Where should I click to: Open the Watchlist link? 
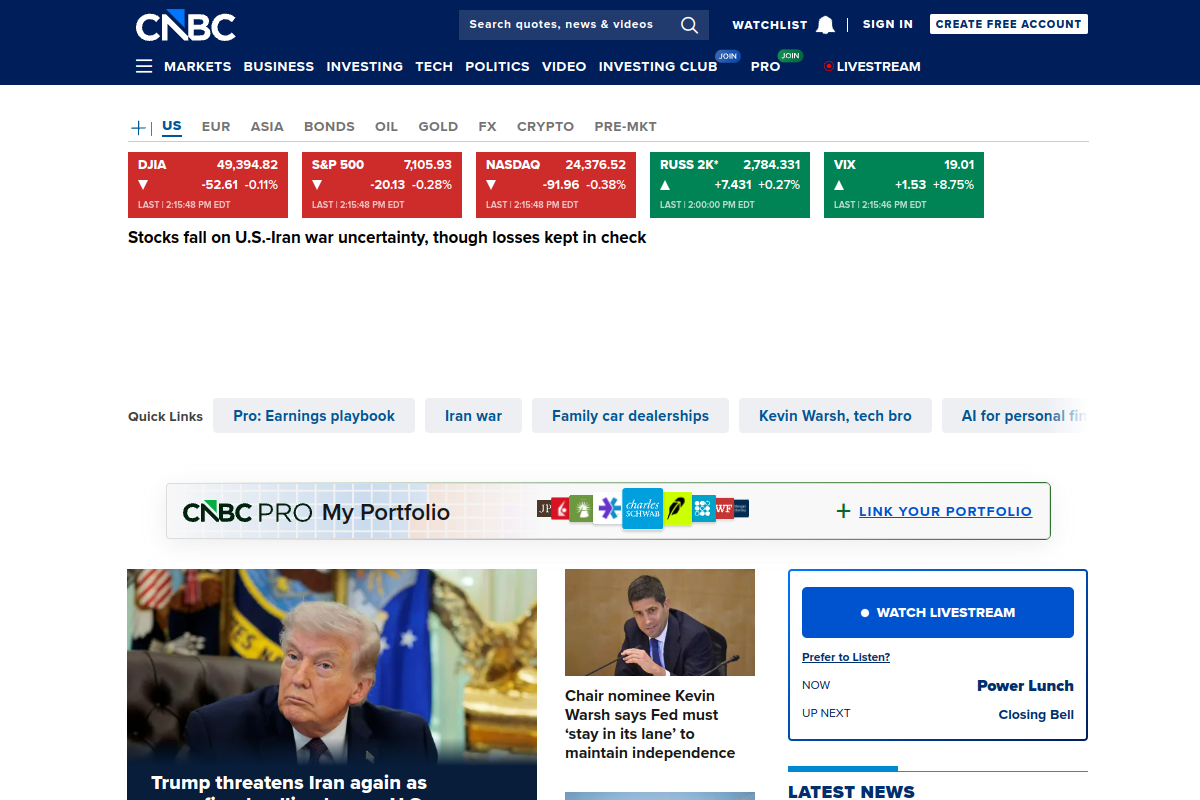(x=769, y=25)
